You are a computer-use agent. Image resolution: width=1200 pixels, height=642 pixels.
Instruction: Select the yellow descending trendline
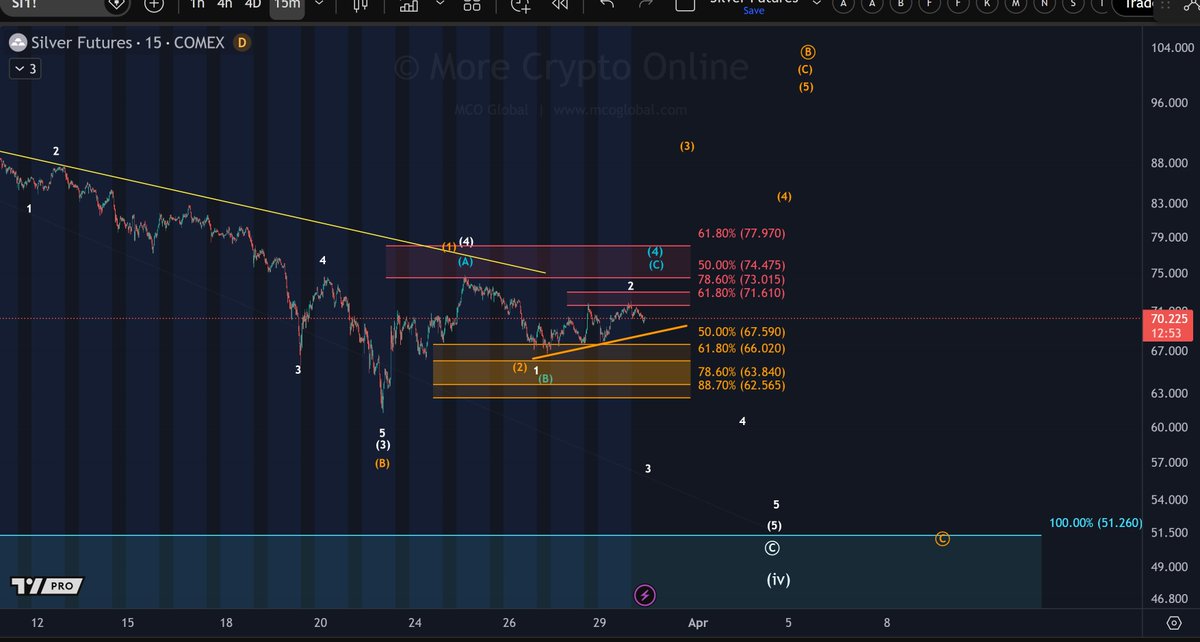272,213
